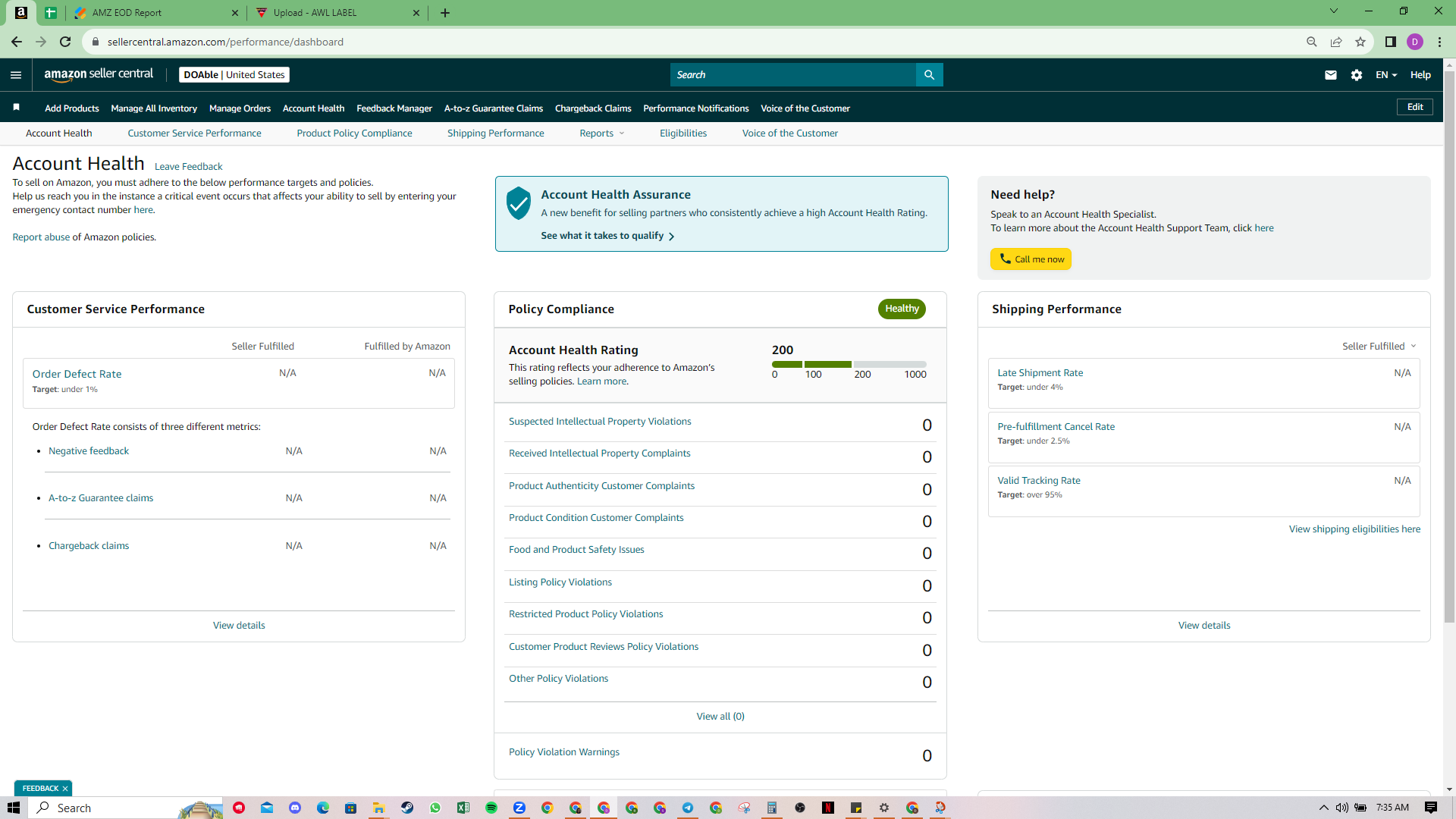Open Chrome tab search chevron
The width and height of the screenshot is (1456, 819).
[1334, 11]
